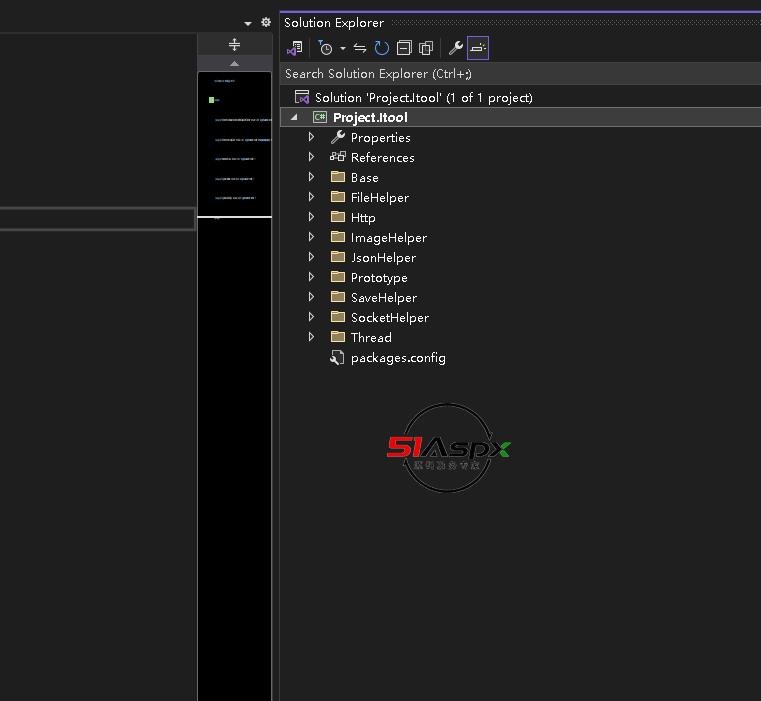The image size is (761, 701).
Task: Click the Pending Changes Filter clock icon
Action: click(325, 48)
